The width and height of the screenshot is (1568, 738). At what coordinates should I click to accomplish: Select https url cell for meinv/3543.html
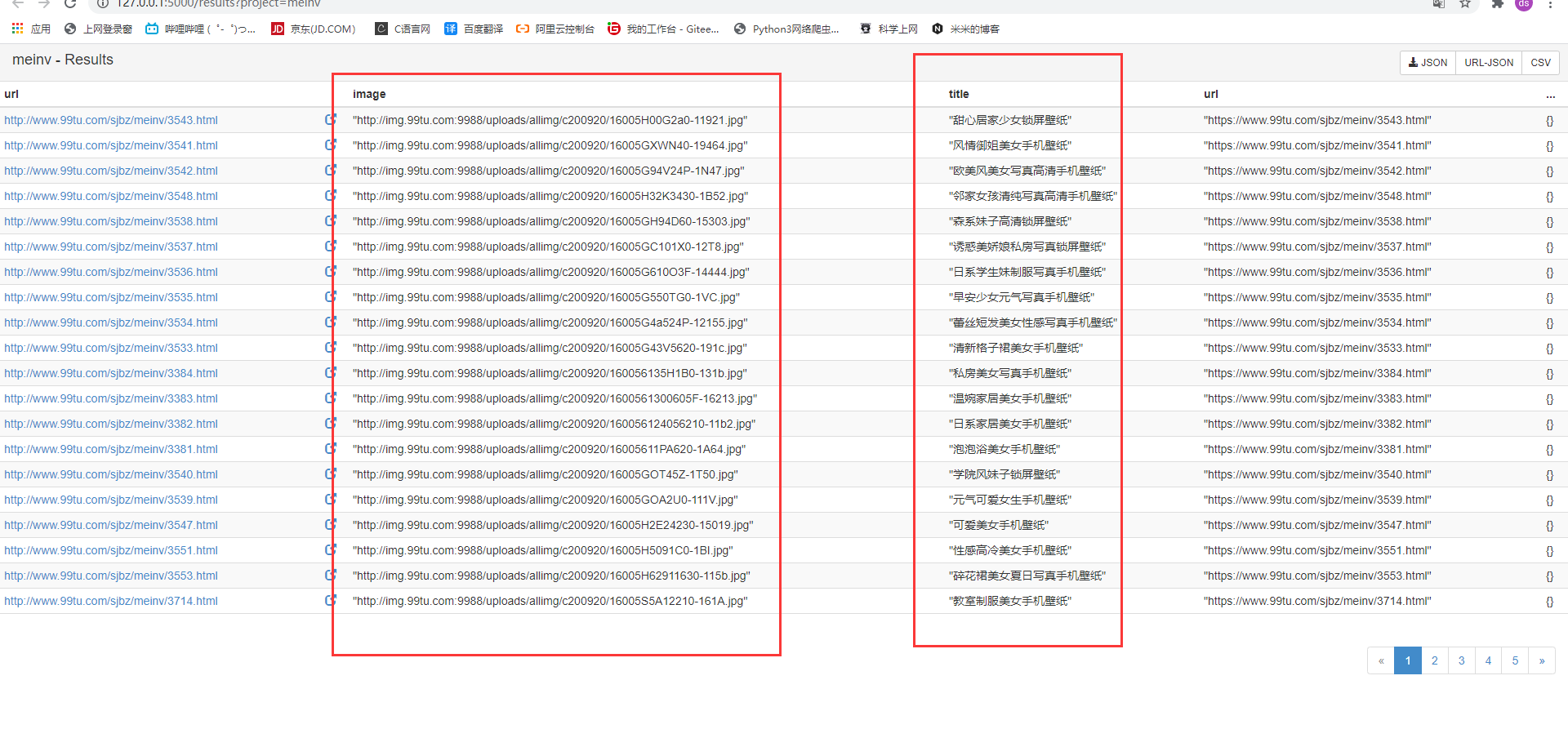coord(1317,120)
